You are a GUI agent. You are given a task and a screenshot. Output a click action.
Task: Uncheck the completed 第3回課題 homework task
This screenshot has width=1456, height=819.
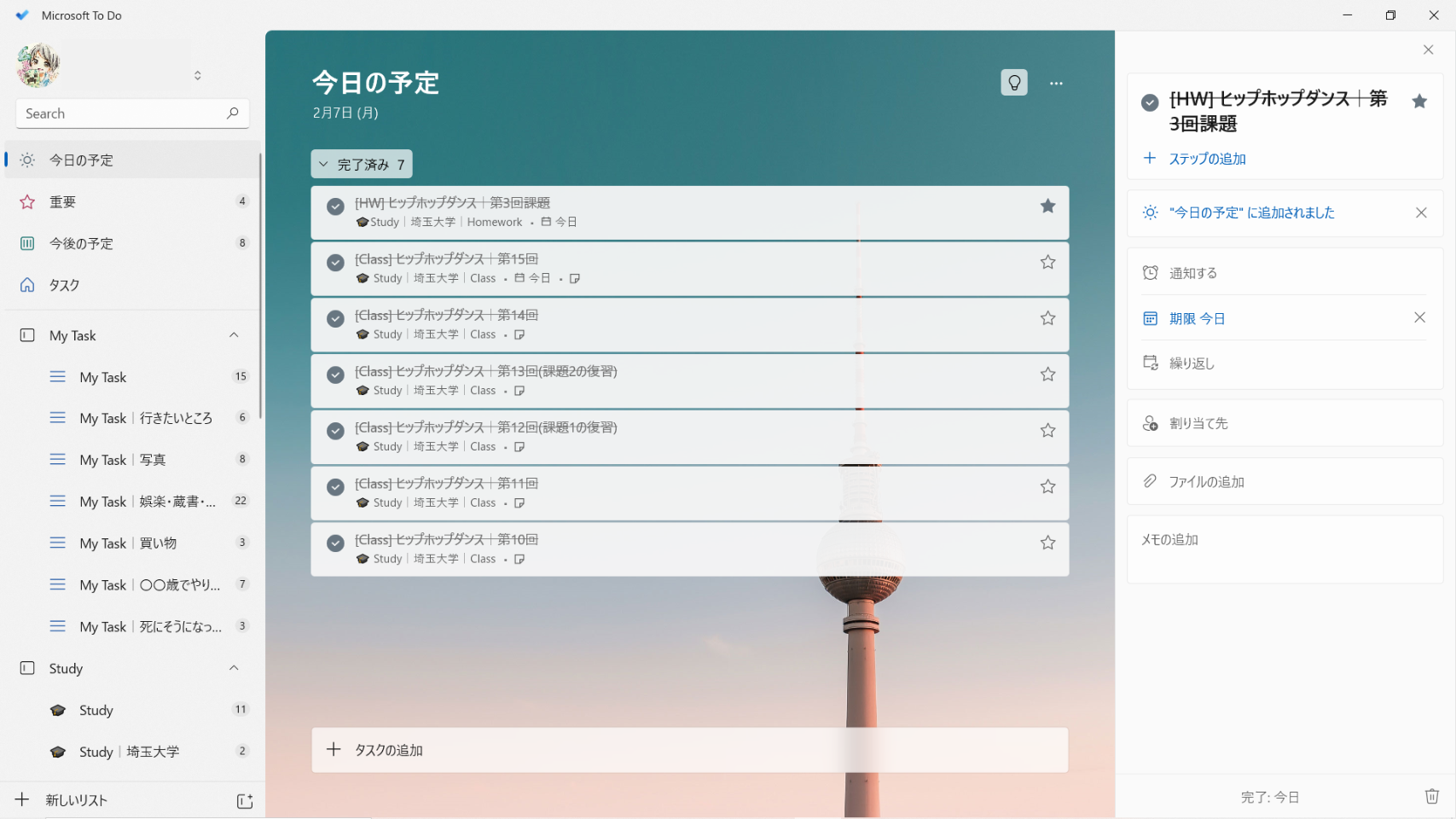[336, 206]
